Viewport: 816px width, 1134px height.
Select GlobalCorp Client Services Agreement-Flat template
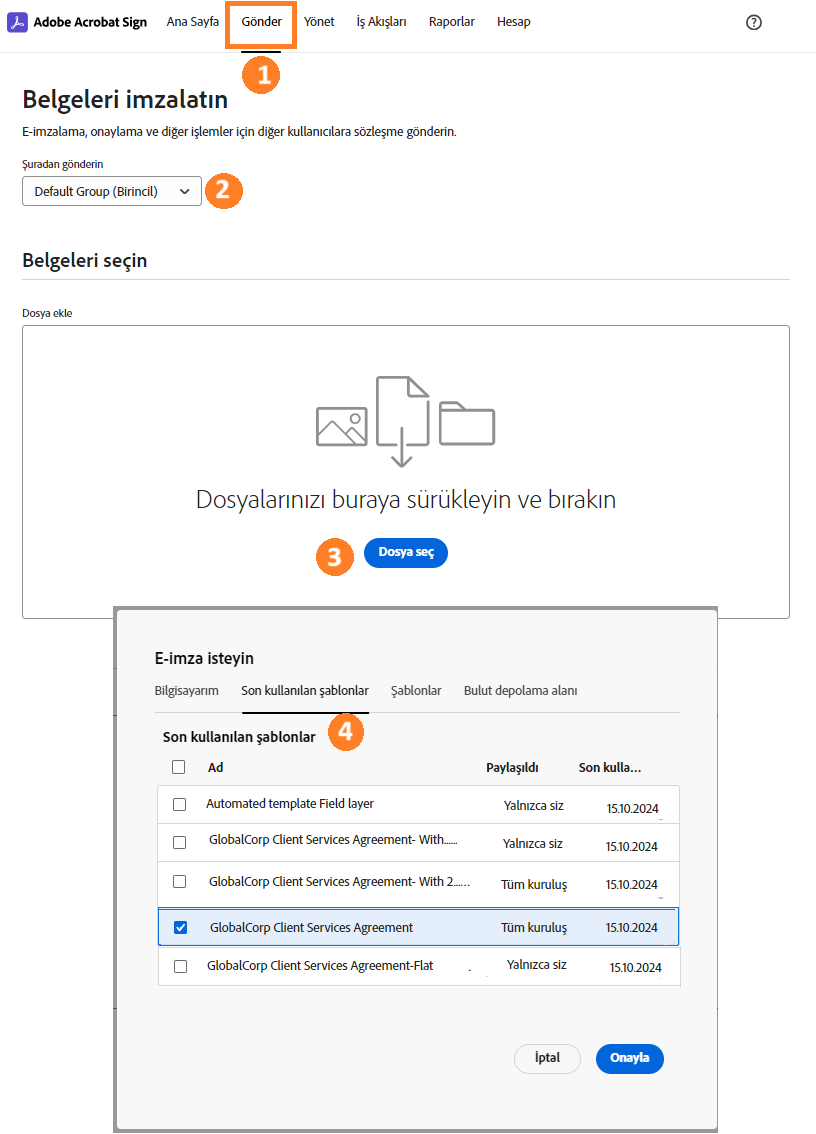[178, 965]
